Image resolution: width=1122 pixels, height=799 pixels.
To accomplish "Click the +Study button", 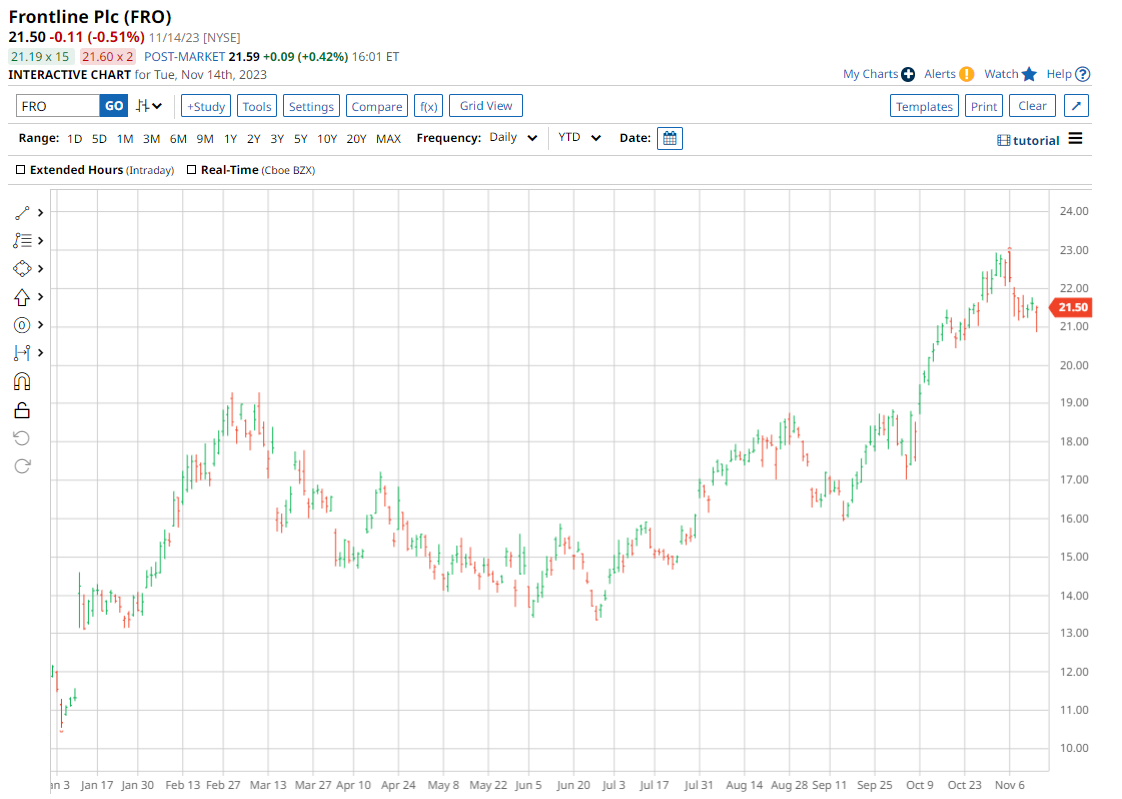I will coord(205,106).
